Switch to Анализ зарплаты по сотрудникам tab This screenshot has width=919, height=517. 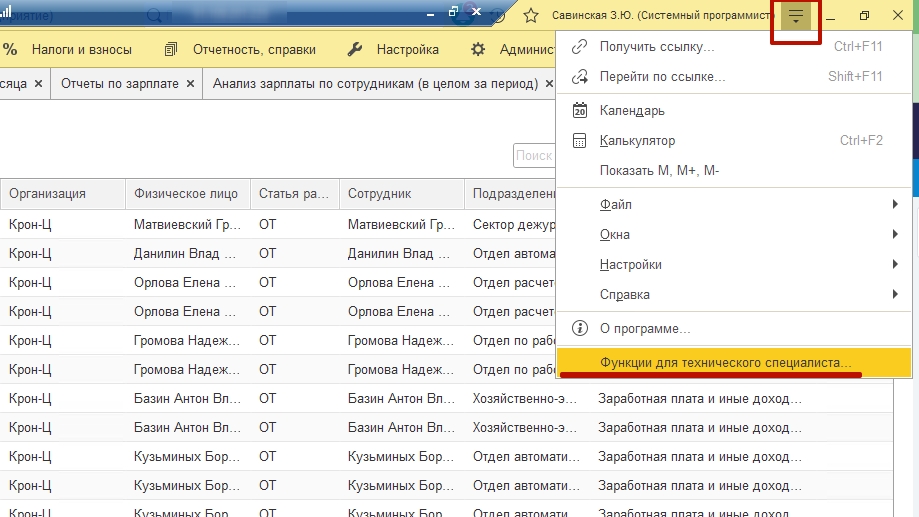point(375,84)
